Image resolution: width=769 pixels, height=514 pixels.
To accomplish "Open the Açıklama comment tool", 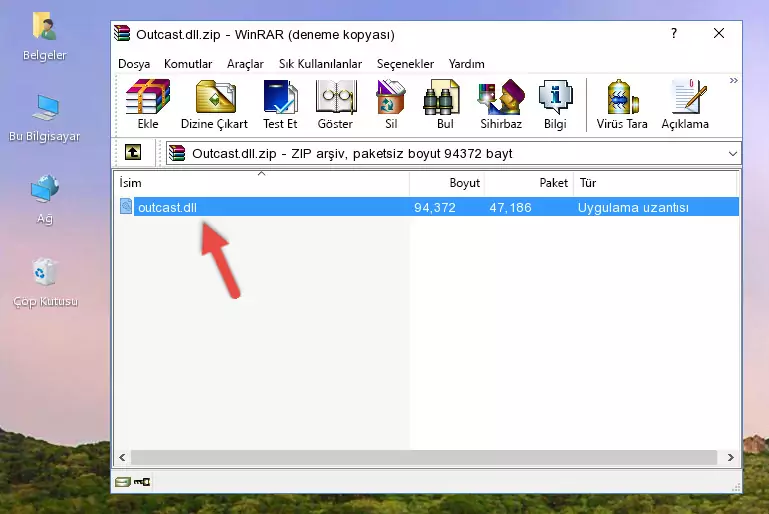I will 685,104.
